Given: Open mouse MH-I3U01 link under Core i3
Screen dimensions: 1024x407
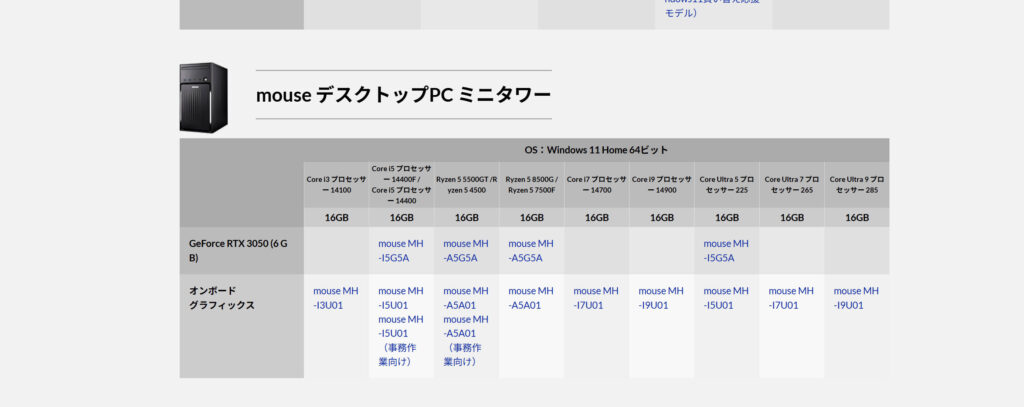Looking at the screenshot, I should pos(335,298).
